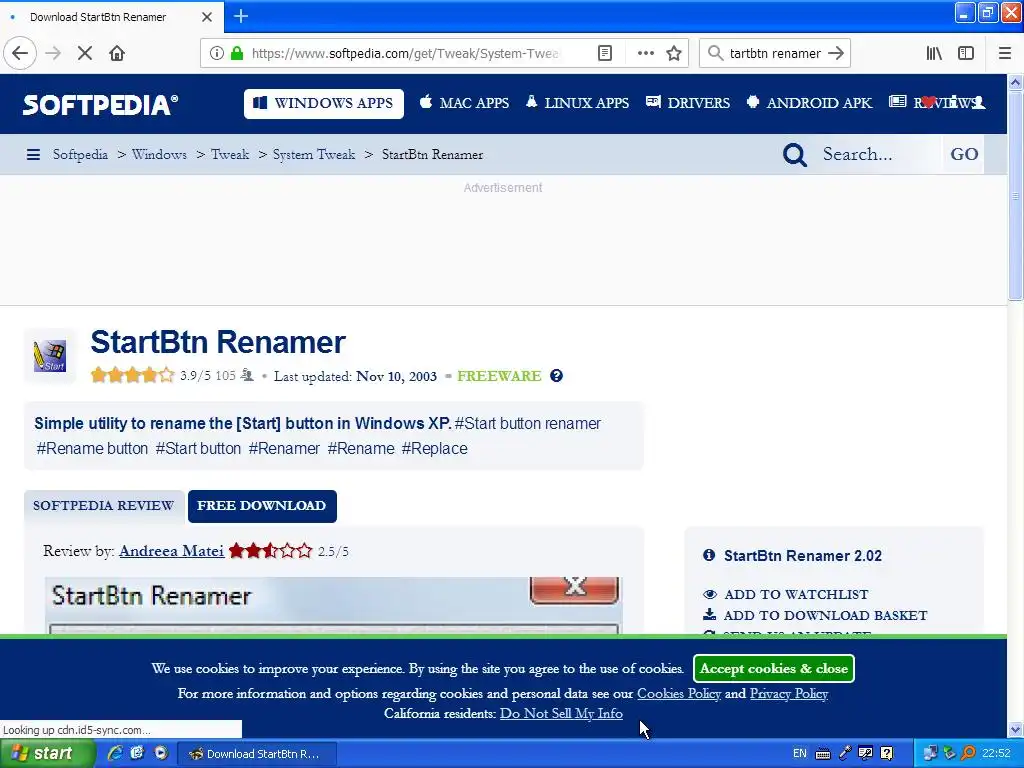The width and height of the screenshot is (1024, 768).
Task: Open the Firefox home page icon
Action: (x=117, y=54)
